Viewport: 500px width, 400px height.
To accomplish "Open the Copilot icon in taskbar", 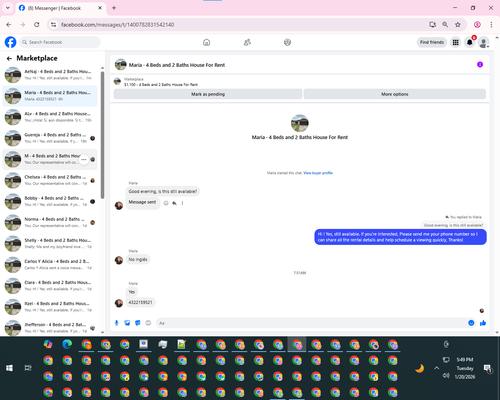I will 48,344.
